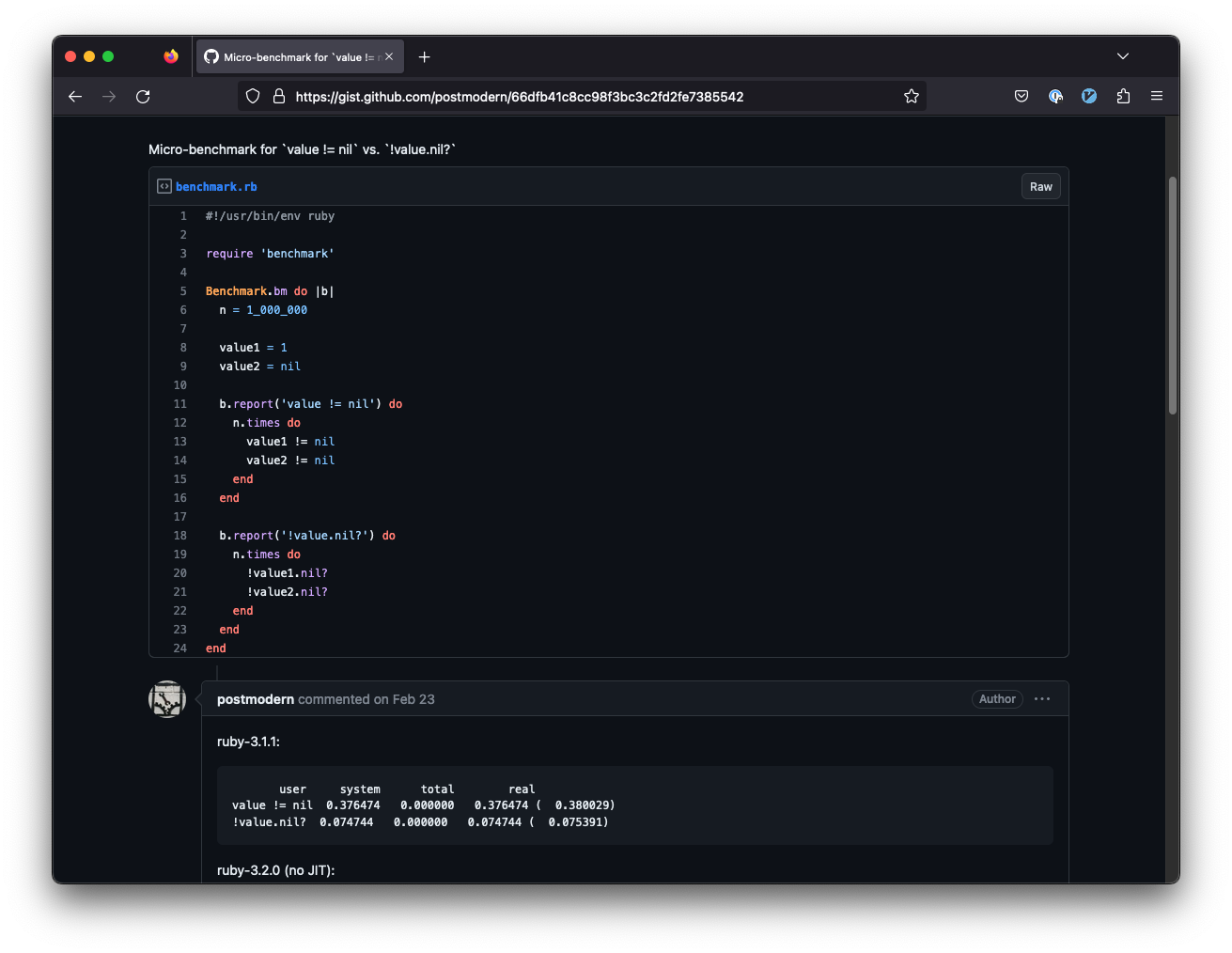Image resolution: width=1232 pixels, height=953 pixels.
Task: Go back with the browser back arrow
Action: 75,96
